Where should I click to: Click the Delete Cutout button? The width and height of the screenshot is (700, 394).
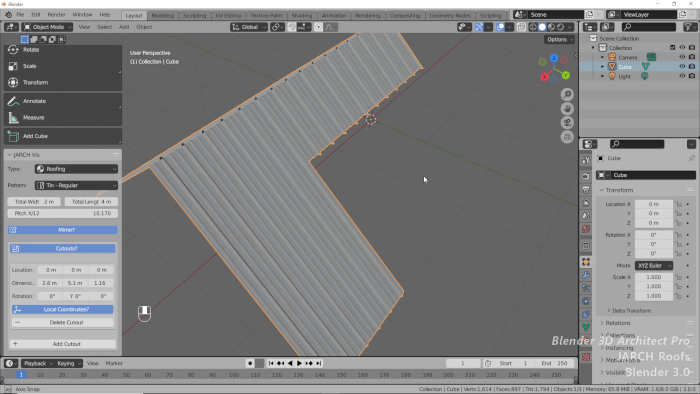tap(62, 322)
